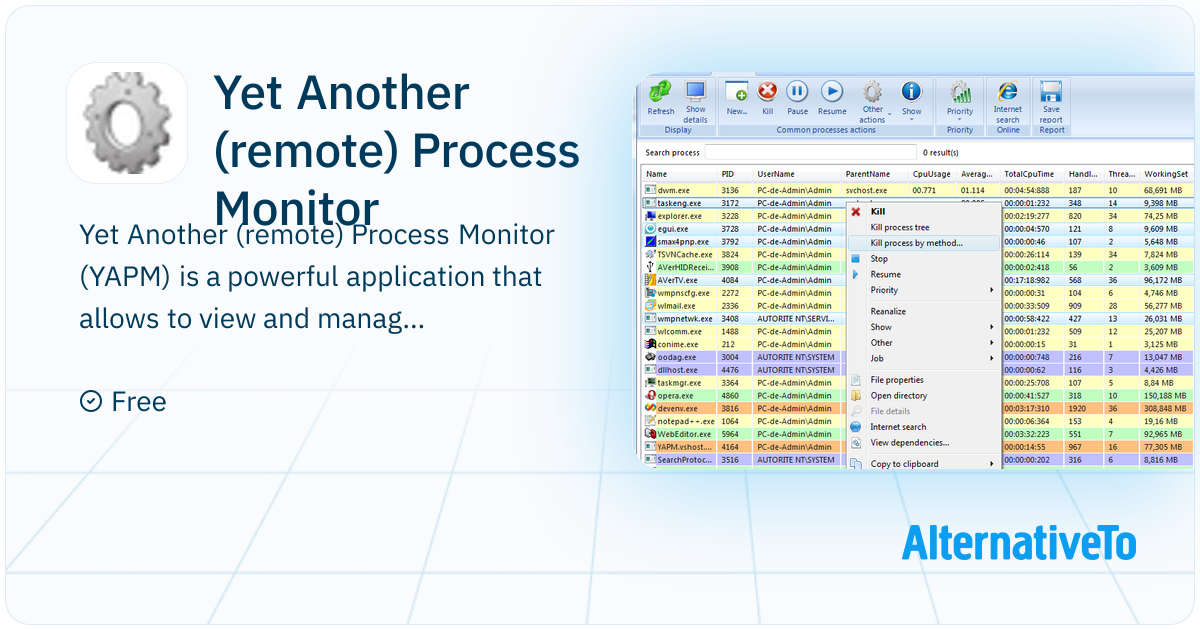1200x630 pixels.
Task: Click the taskmgr.exe process icon
Action: (650, 383)
